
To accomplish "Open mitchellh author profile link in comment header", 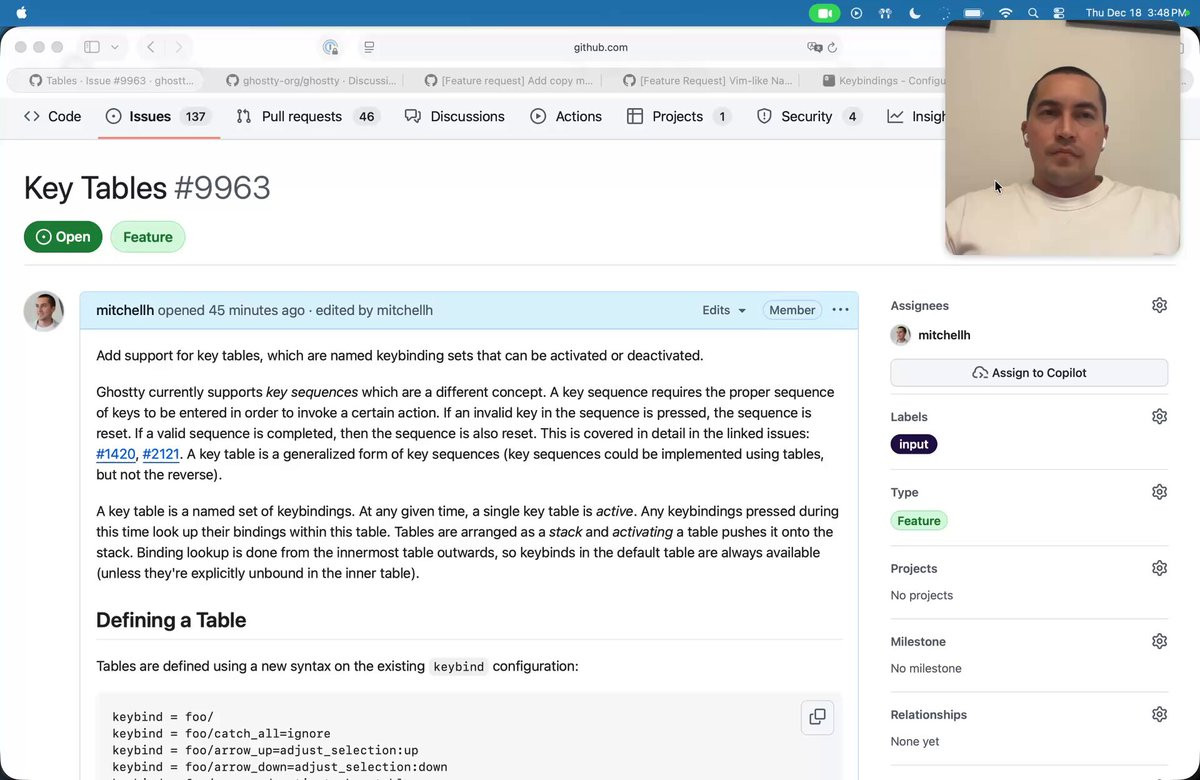I will (125, 310).
